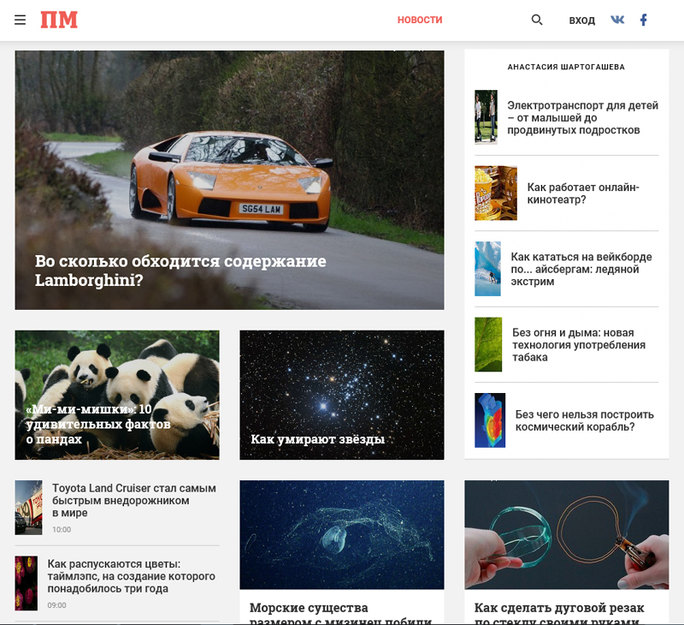Open 'Как умирают звёзды' headline
Image resolution: width=684 pixels, height=625 pixels.
point(318,439)
